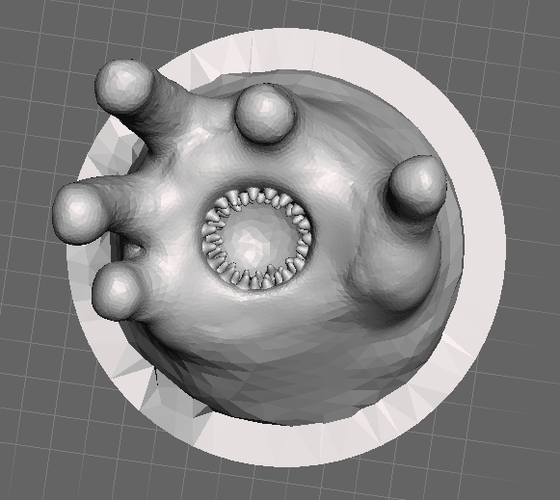Click the toothed circular mouth's center
Image resolution: width=560 pixels, height=500 pixels.
tap(255, 239)
